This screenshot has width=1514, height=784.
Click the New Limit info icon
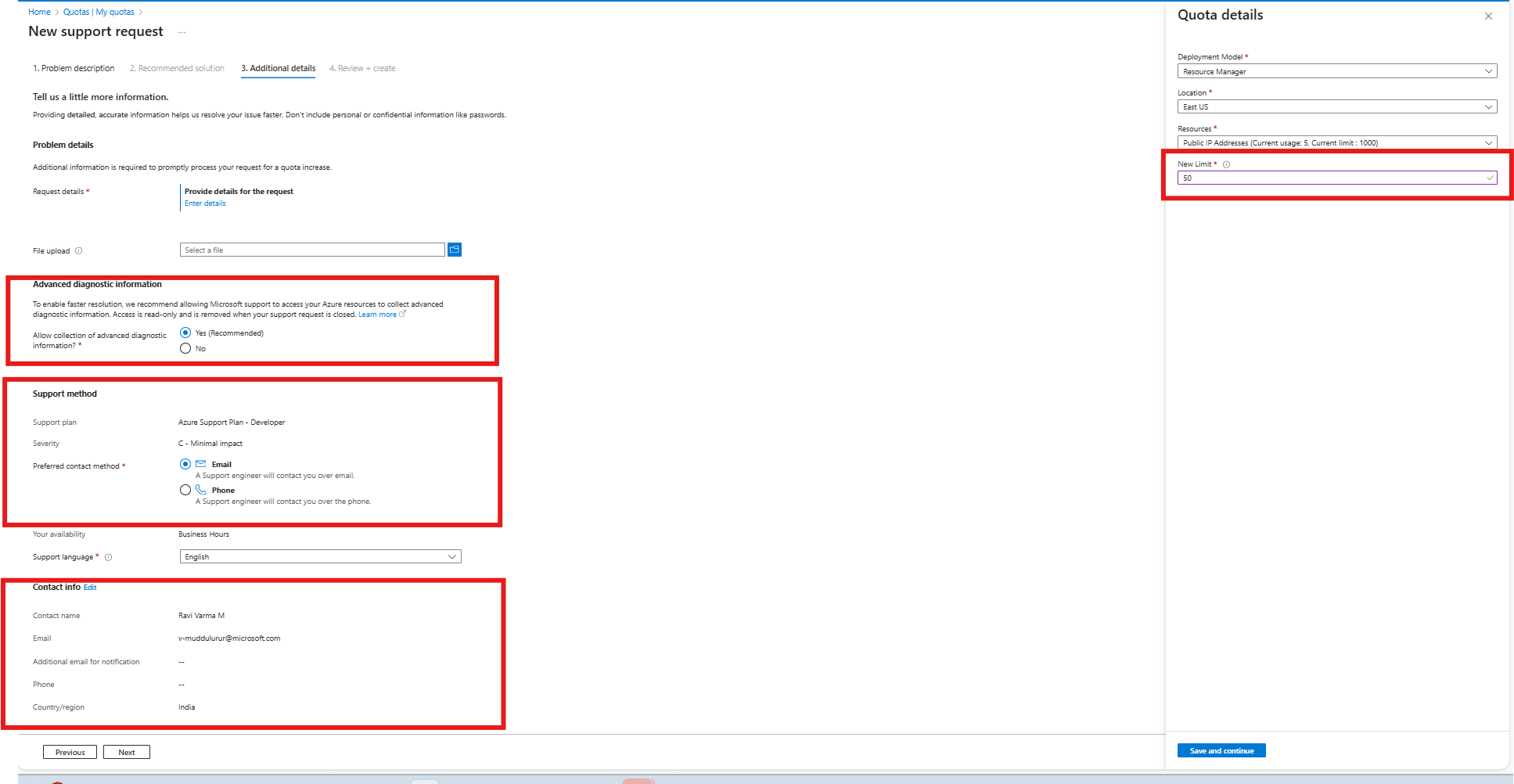[x=1227, y=164]
